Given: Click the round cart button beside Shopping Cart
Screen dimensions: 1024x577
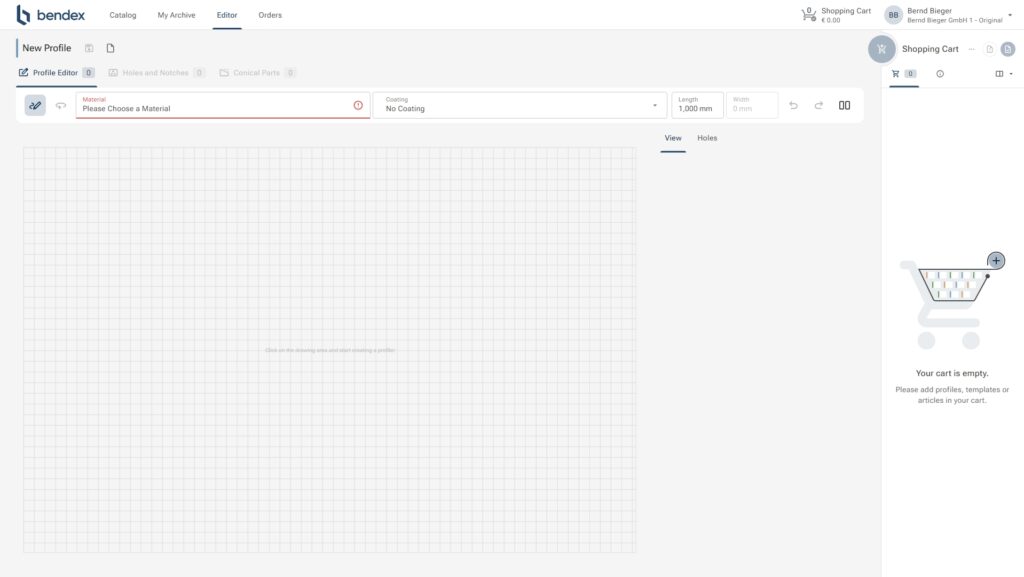Looking at the screenshot, I should 881,49.
